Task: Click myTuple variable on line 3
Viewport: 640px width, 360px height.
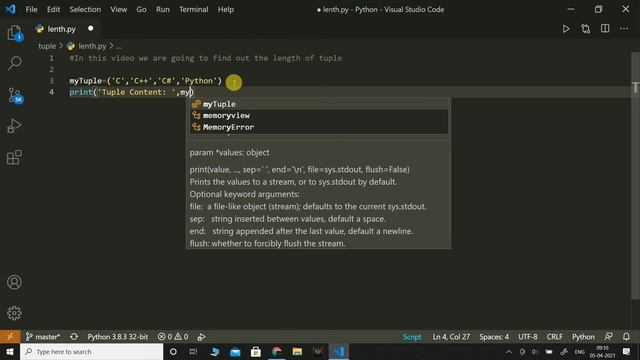Action: 85,81
